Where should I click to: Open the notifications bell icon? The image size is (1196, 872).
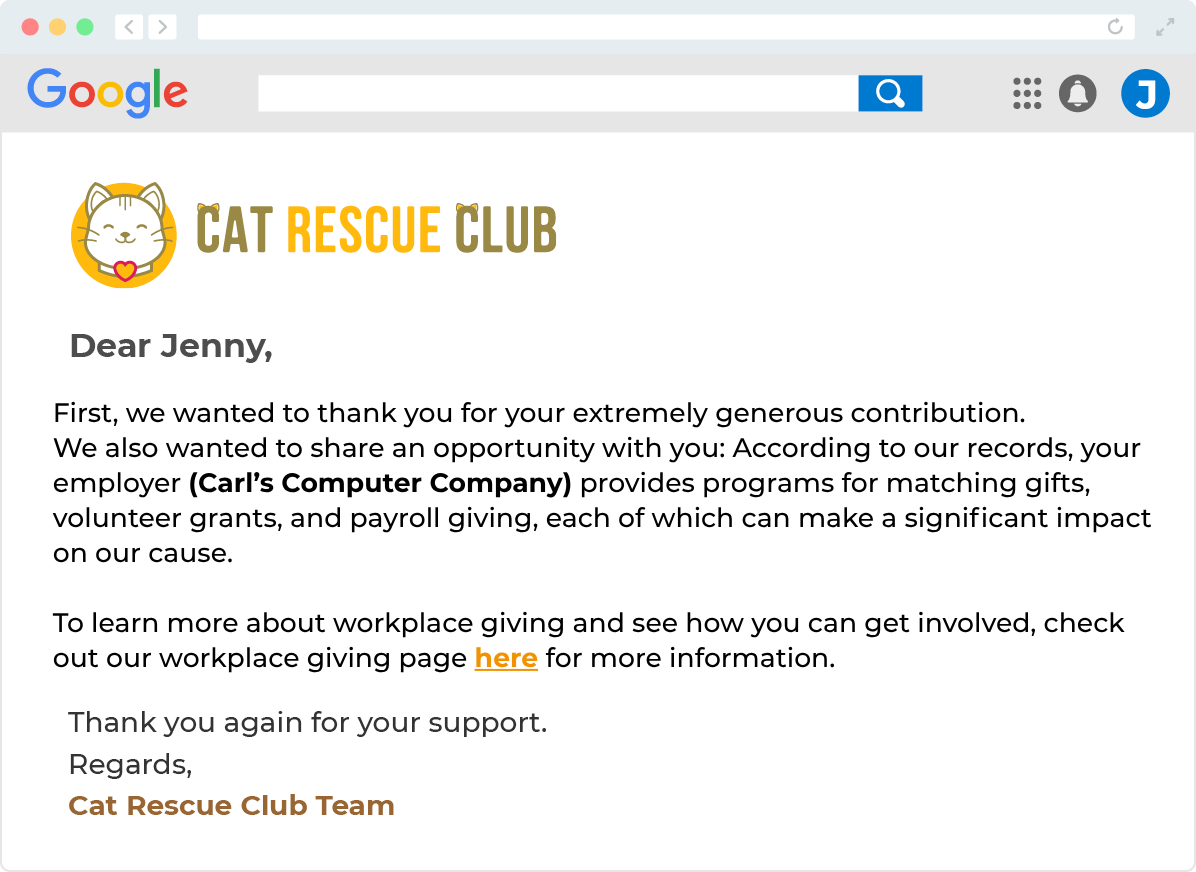[x=1077, y=93]
